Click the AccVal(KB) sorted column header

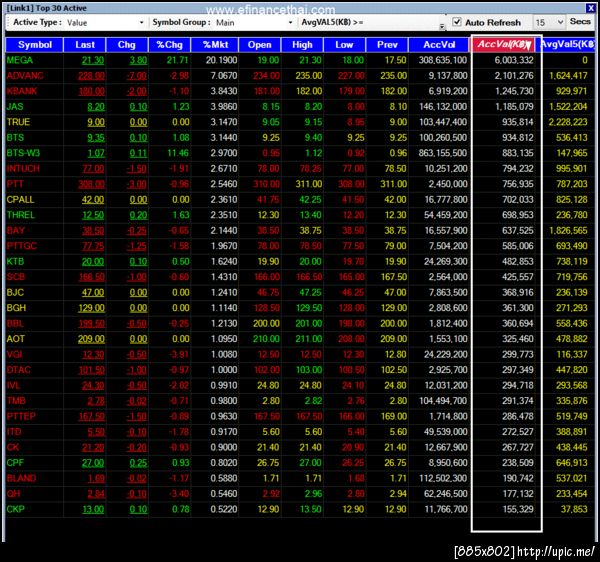pos(504,45)
